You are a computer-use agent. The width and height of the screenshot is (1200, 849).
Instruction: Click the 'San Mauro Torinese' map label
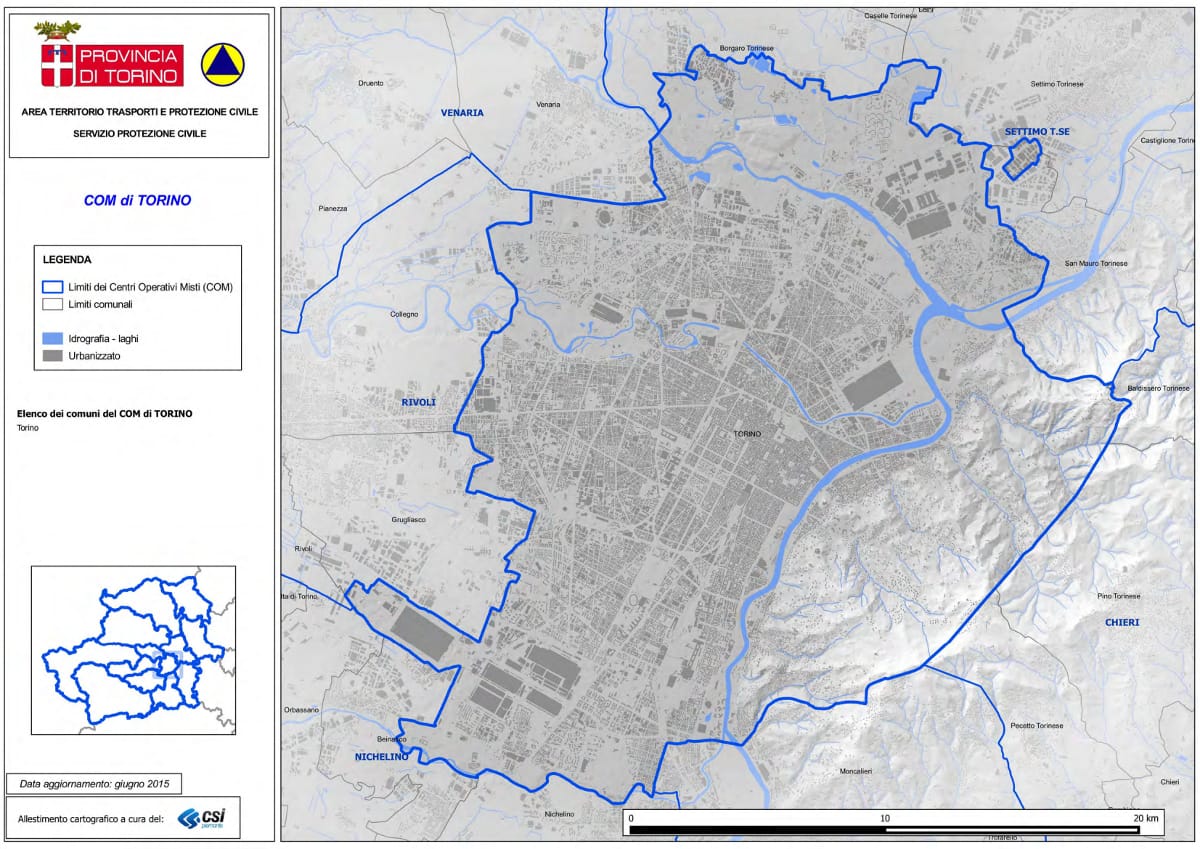coord(1096,263)
